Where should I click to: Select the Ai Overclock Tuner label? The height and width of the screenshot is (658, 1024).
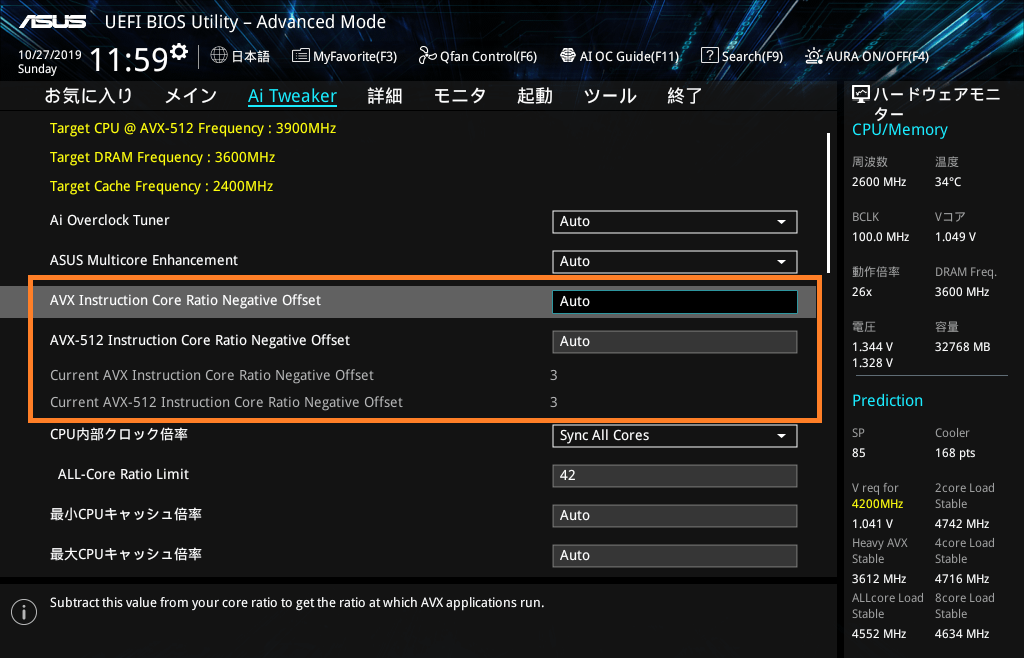coord(110,220)
